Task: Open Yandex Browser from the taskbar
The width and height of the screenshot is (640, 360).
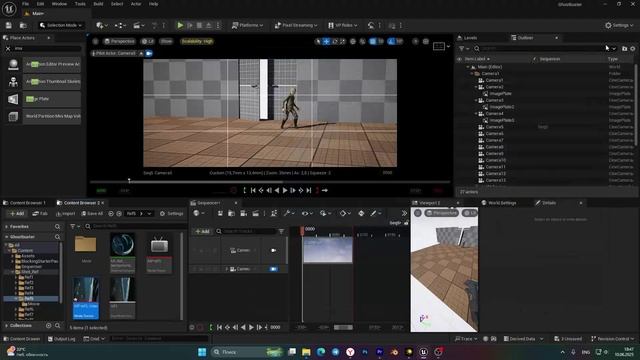Action: coord(350,352)
